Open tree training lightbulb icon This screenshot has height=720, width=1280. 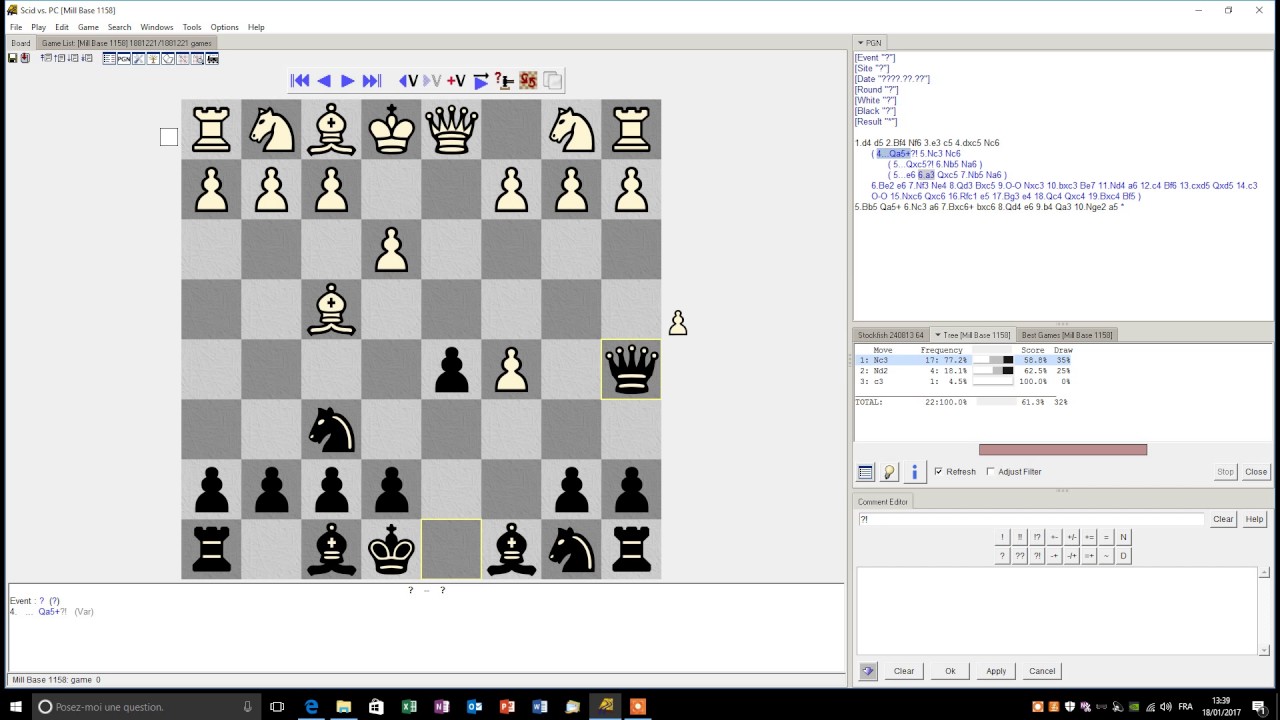point(890,472)
